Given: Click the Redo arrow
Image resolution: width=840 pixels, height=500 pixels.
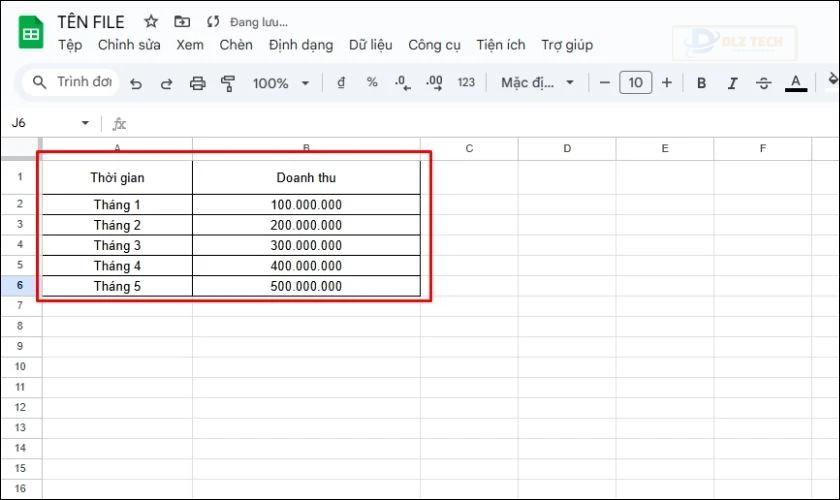Looking at the screenshot, I should click(x=167, y=84).
